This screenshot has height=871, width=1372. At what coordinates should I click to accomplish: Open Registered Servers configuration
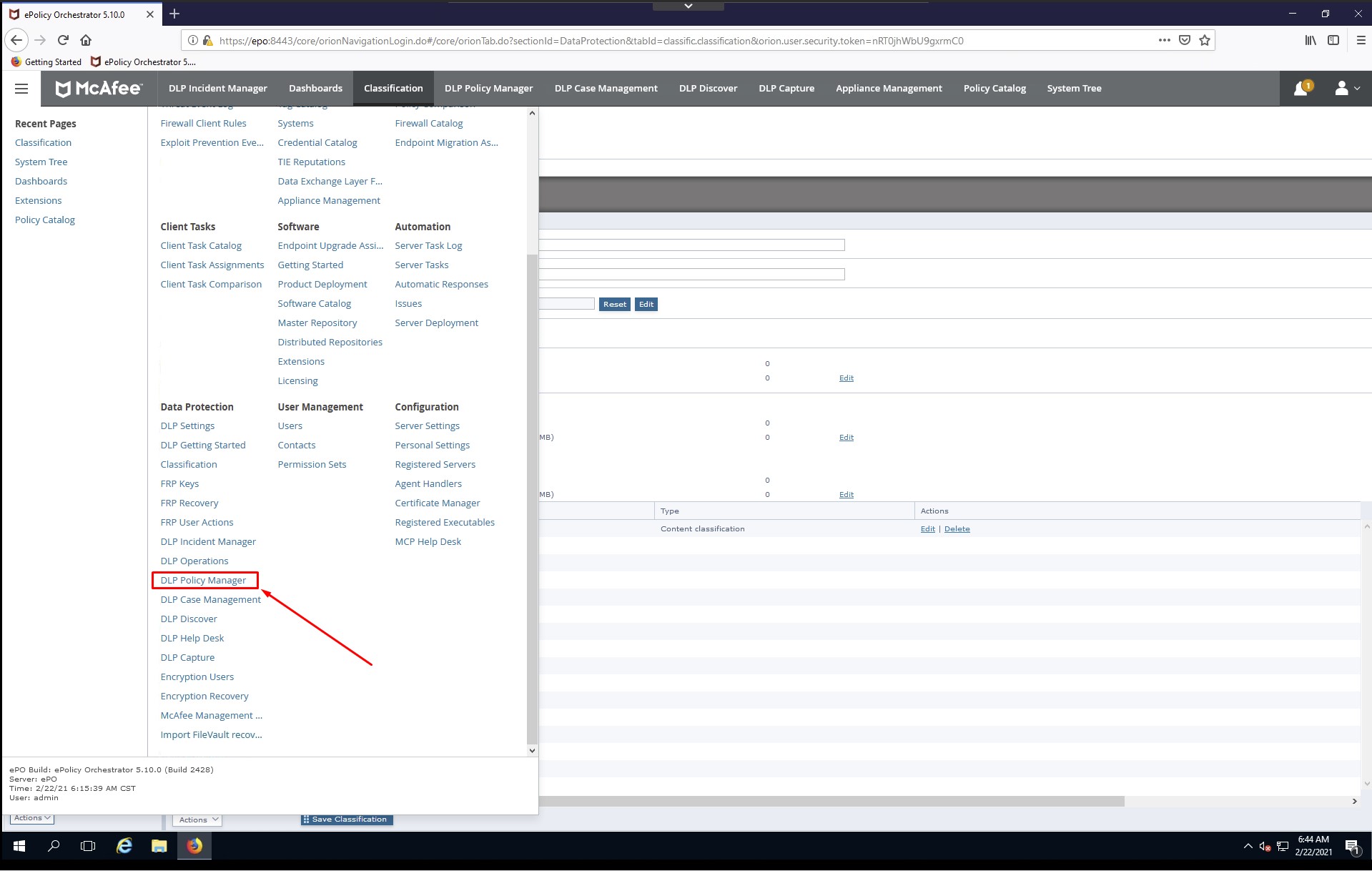click(x=435, y=464)
